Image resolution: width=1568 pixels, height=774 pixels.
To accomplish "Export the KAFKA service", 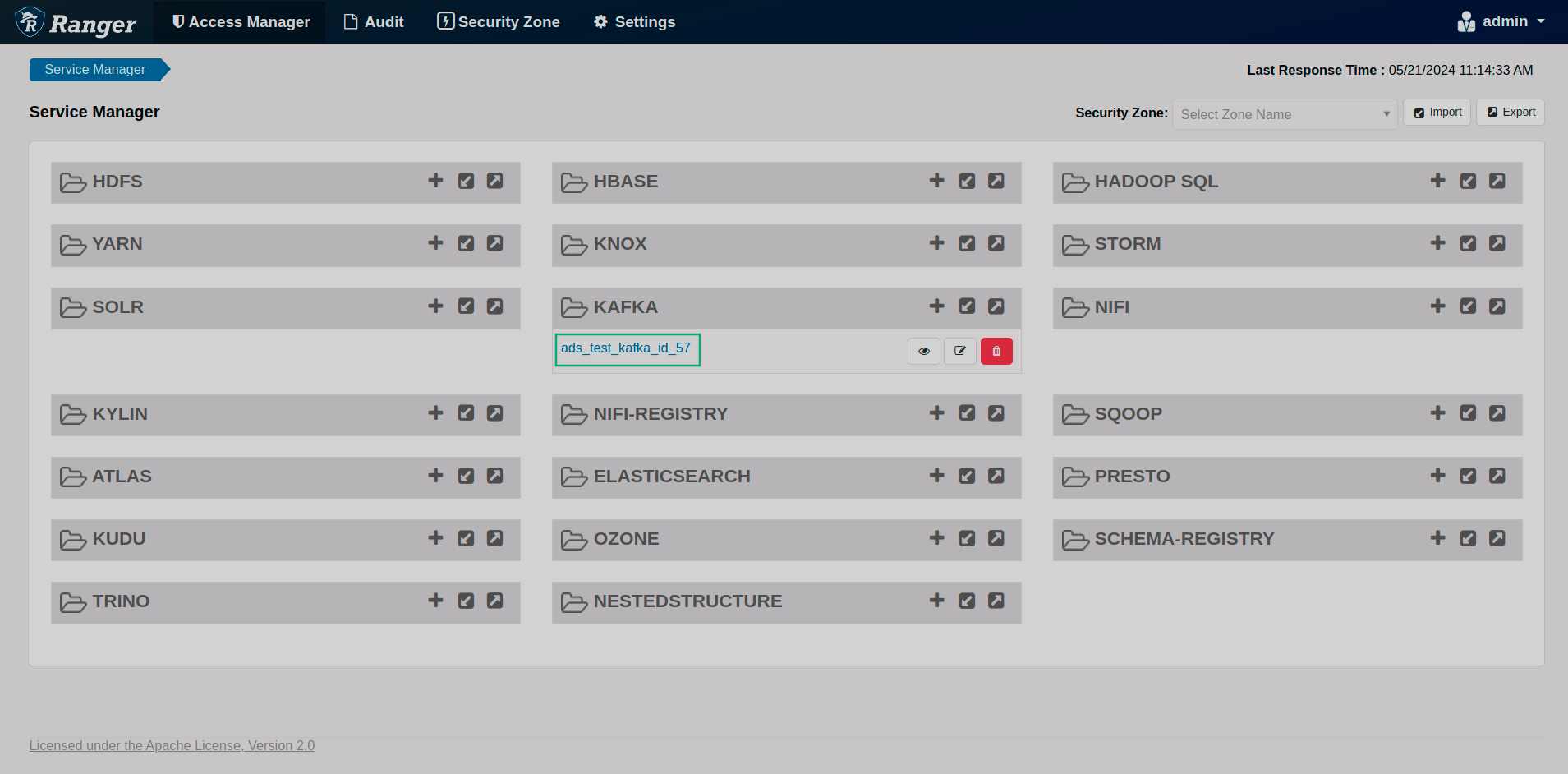I will point(996,306).
